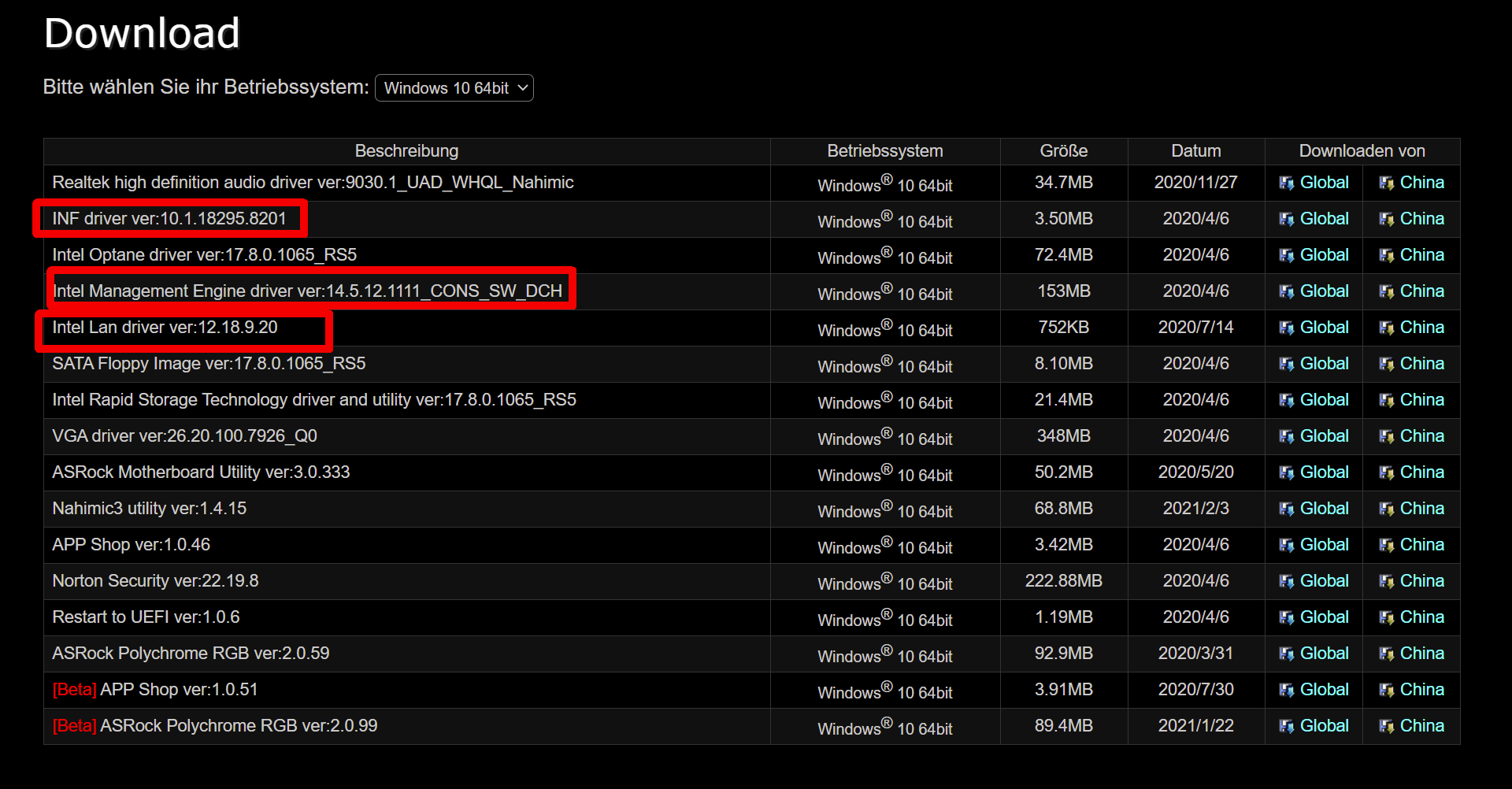Image resolution: width=1512 pixels, height=789 pixels.
Task: Select the INF driver ver:10.1.18295.8201 text
Action: [x=169, y=219]
